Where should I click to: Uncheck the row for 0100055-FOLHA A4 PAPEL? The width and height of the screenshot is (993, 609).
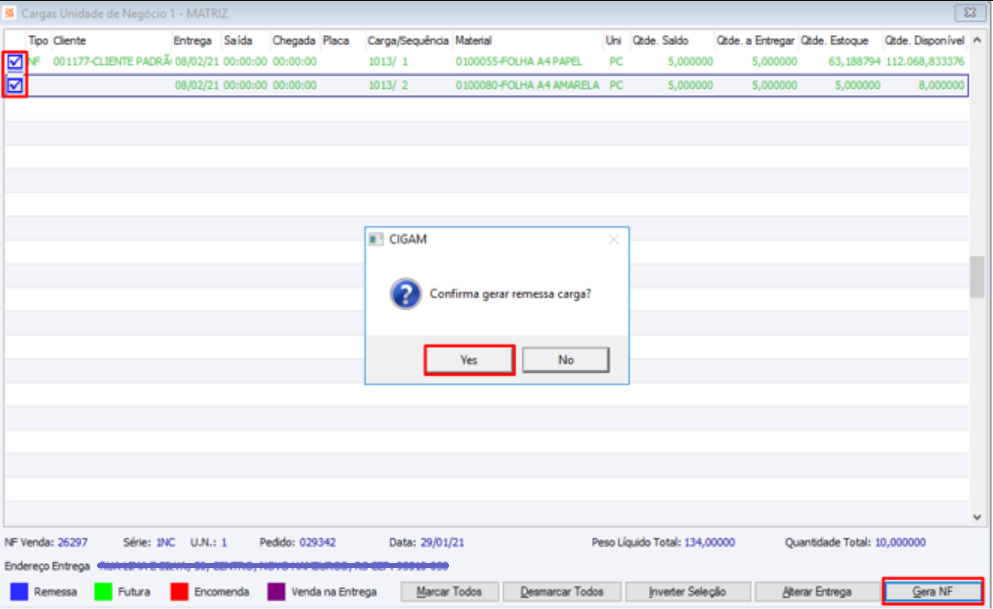[x=15, y=62]
